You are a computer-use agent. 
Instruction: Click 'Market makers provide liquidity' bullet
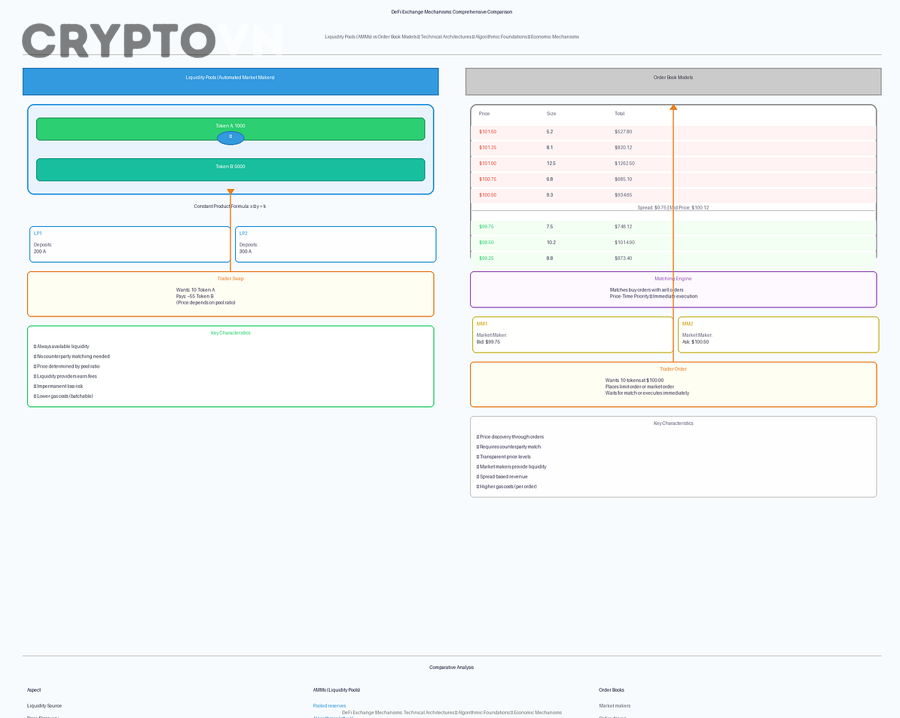(x=511, y=467)
